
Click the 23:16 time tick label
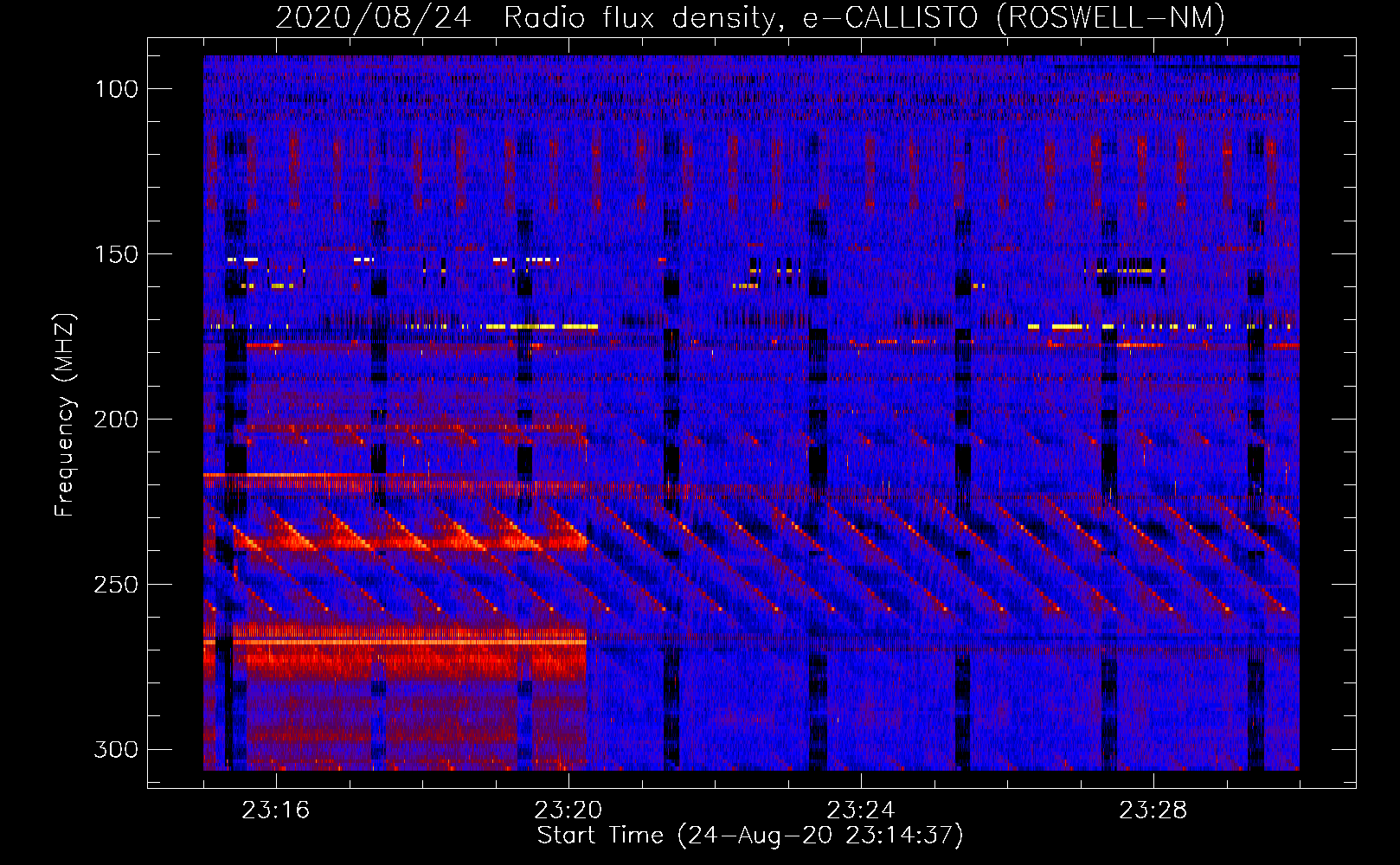(276, 811)
